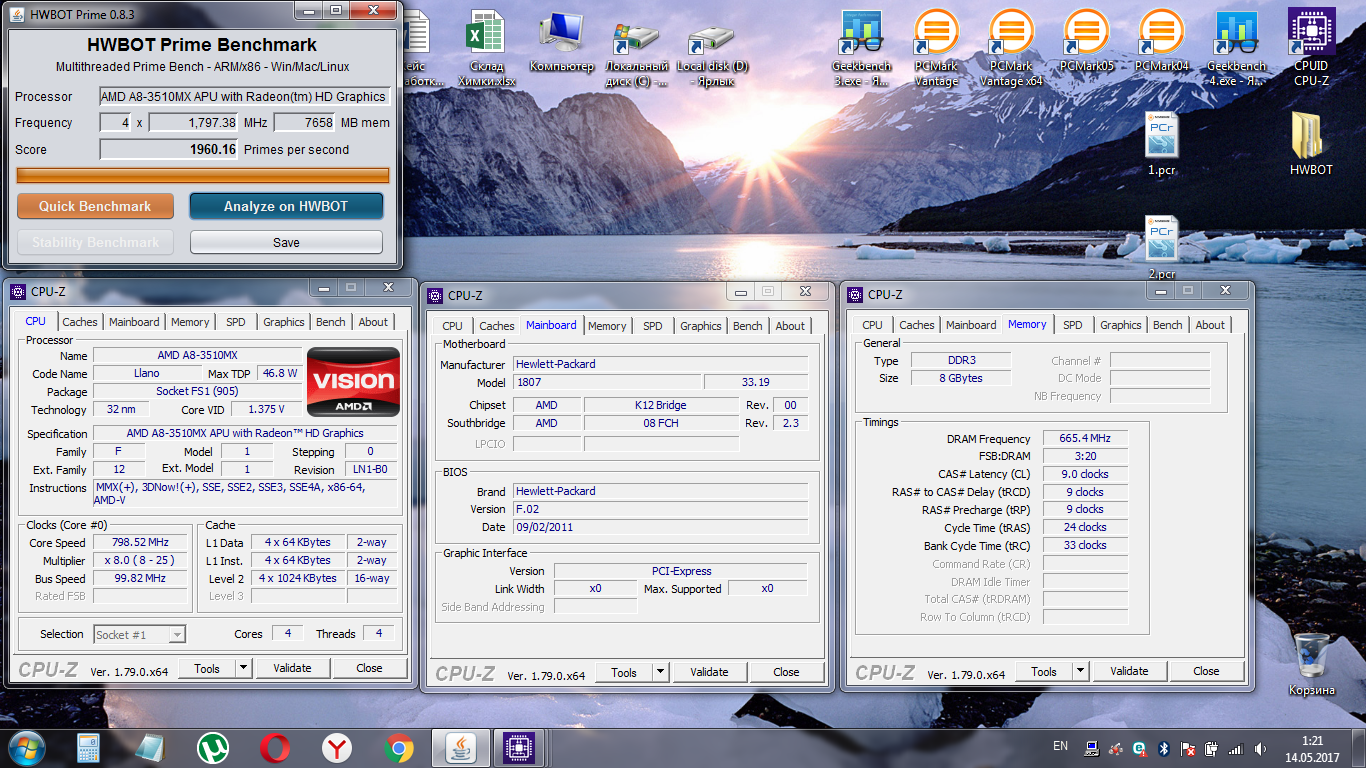Open the Tools dropdown arrow in the Mainboard window
Screen dimensions: 1366x768
coord(660,672)
